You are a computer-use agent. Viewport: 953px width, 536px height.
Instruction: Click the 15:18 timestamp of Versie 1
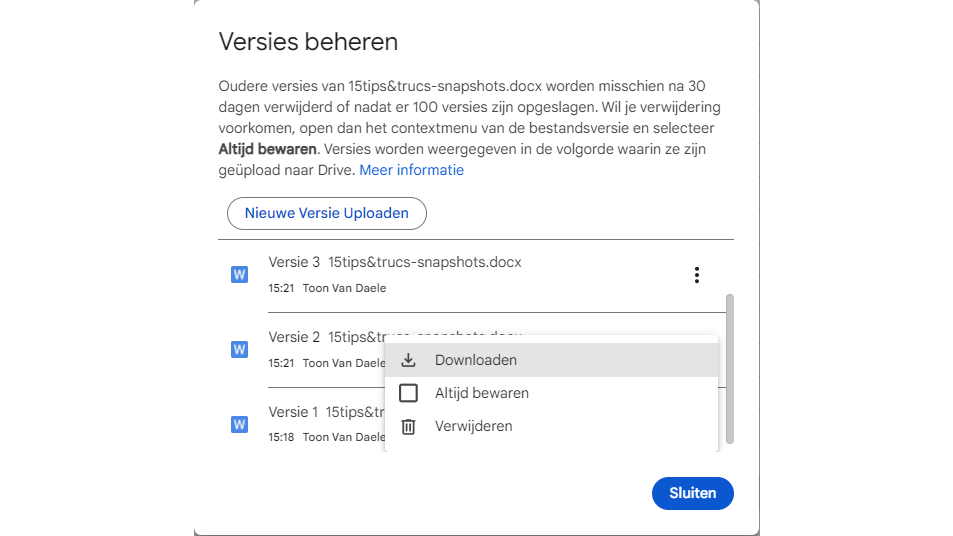pyautogui.click(x=281, y=437)
